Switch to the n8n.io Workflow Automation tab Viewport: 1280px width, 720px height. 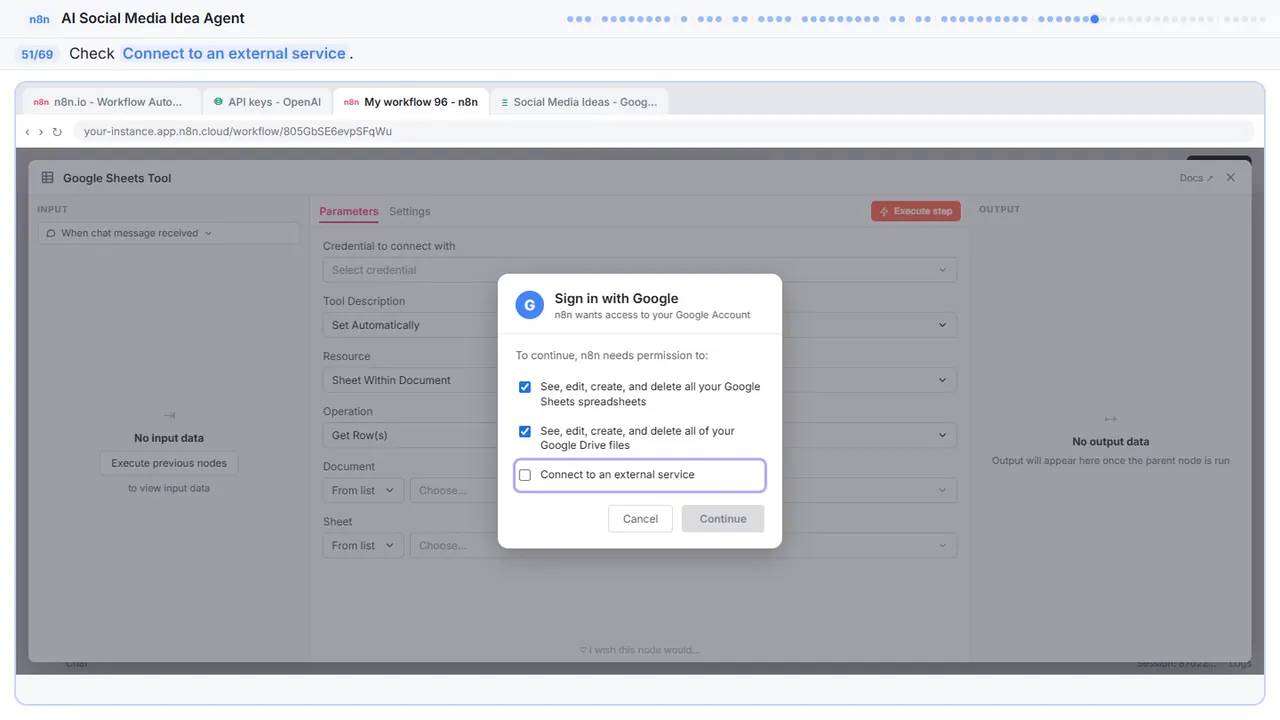tap(109, 102)
